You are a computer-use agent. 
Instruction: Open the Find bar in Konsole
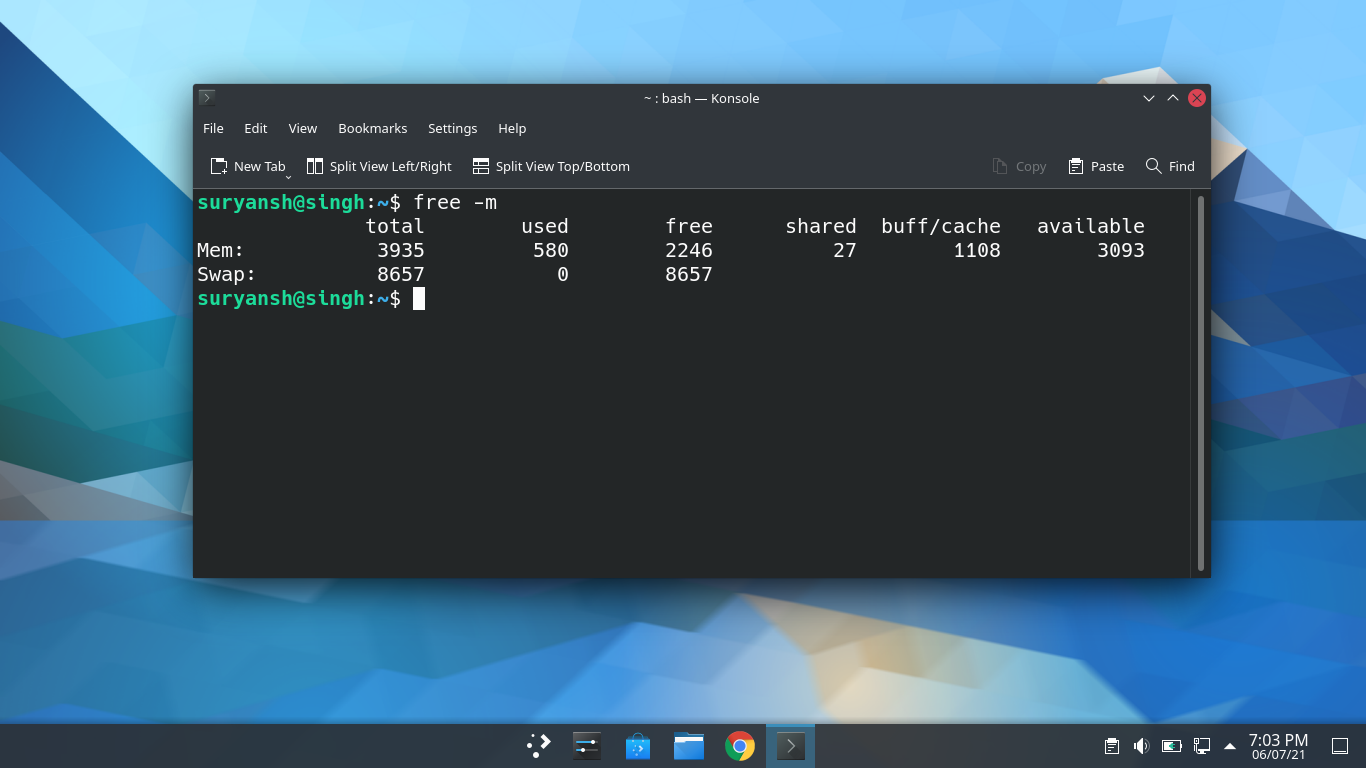coord(1169,166)
